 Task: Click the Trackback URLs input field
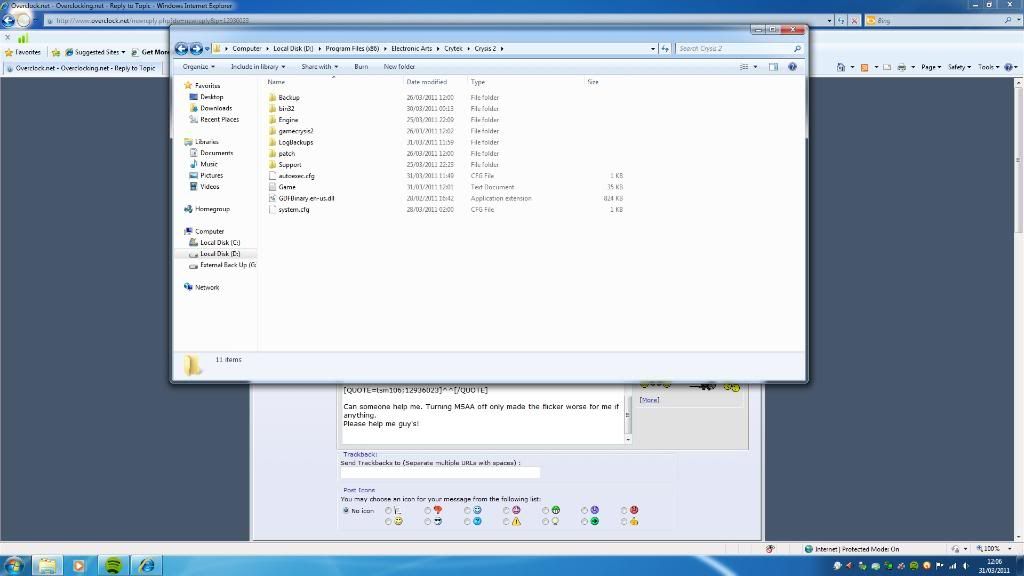click(x=440, y=472)
